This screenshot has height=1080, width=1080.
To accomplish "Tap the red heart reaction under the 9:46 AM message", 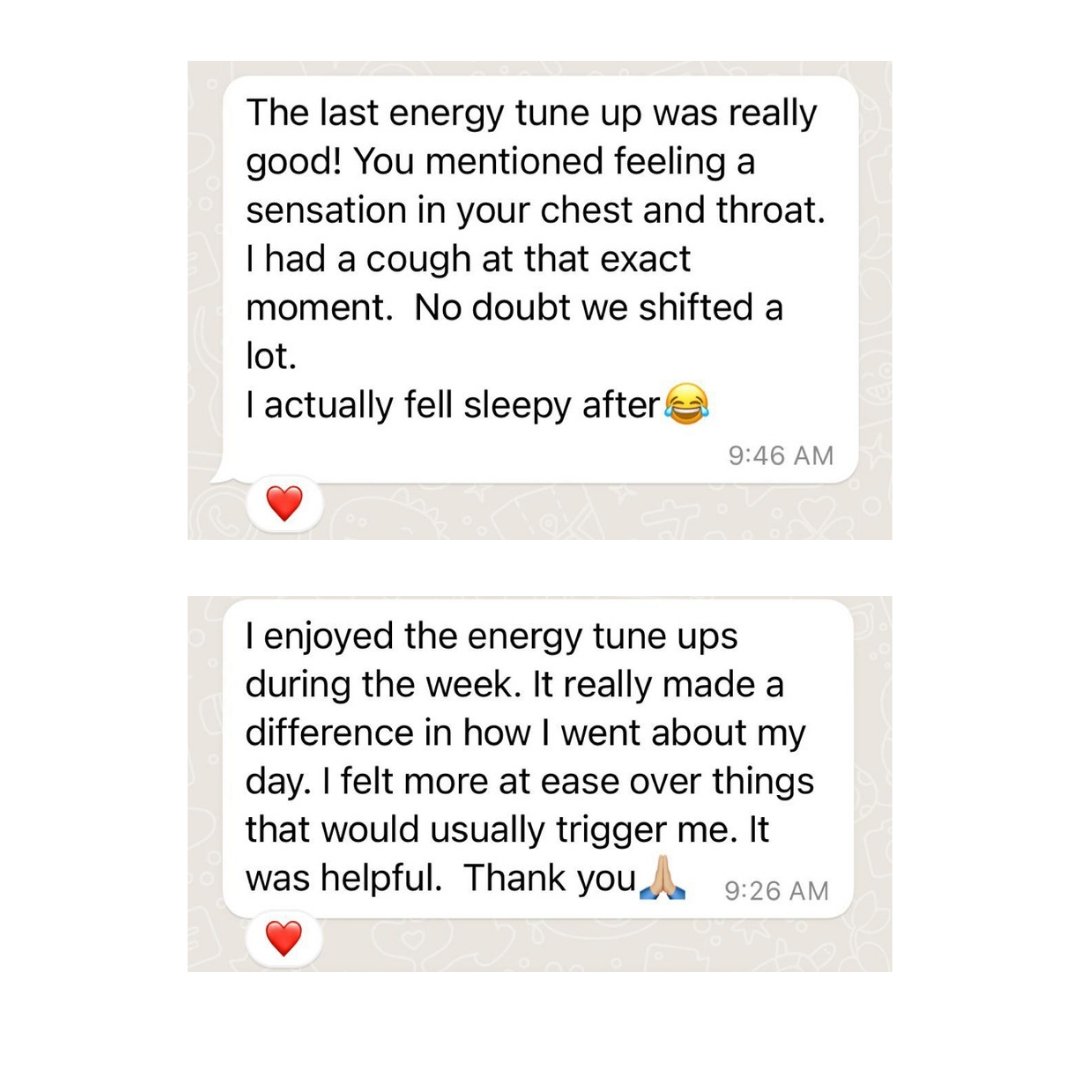I will [285, 504].
